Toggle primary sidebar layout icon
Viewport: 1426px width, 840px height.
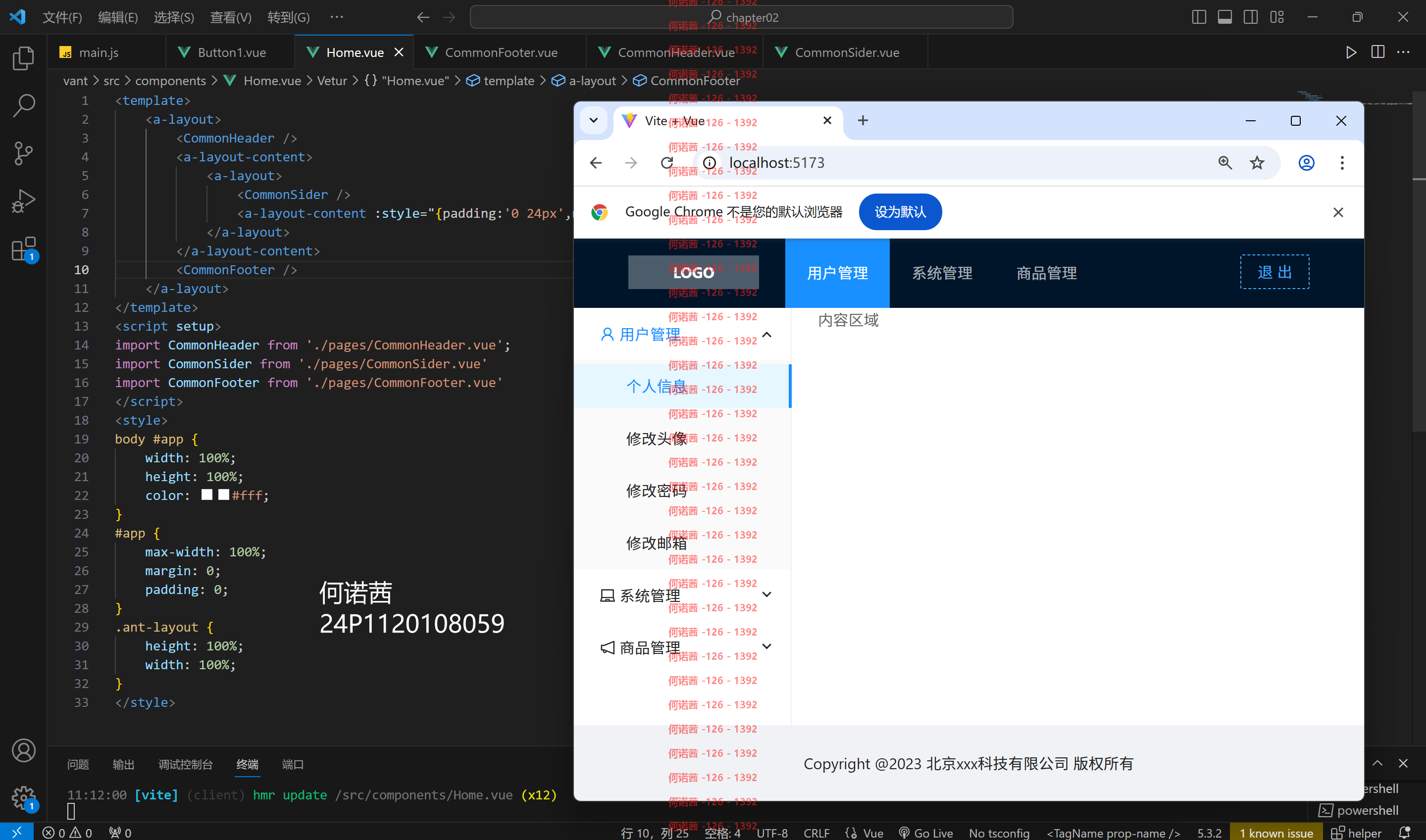[x=1198, y=17]
